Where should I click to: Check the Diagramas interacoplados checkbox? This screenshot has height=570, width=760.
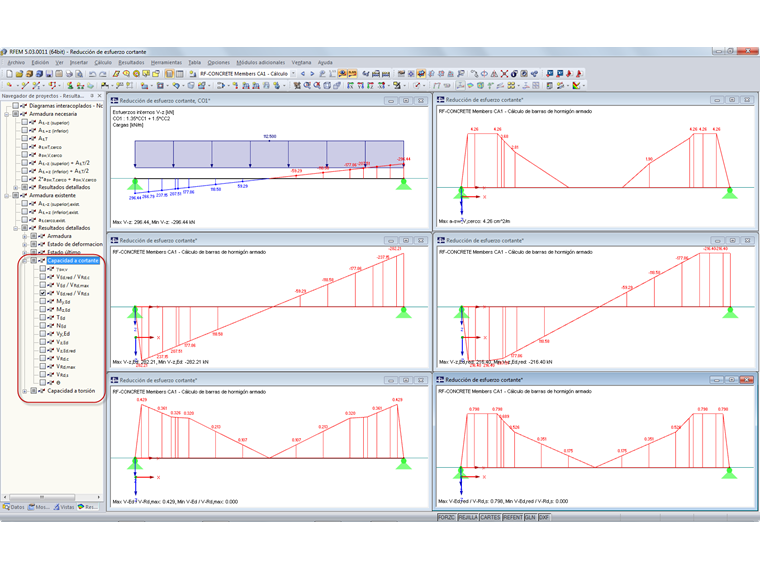tap(16, 106)
